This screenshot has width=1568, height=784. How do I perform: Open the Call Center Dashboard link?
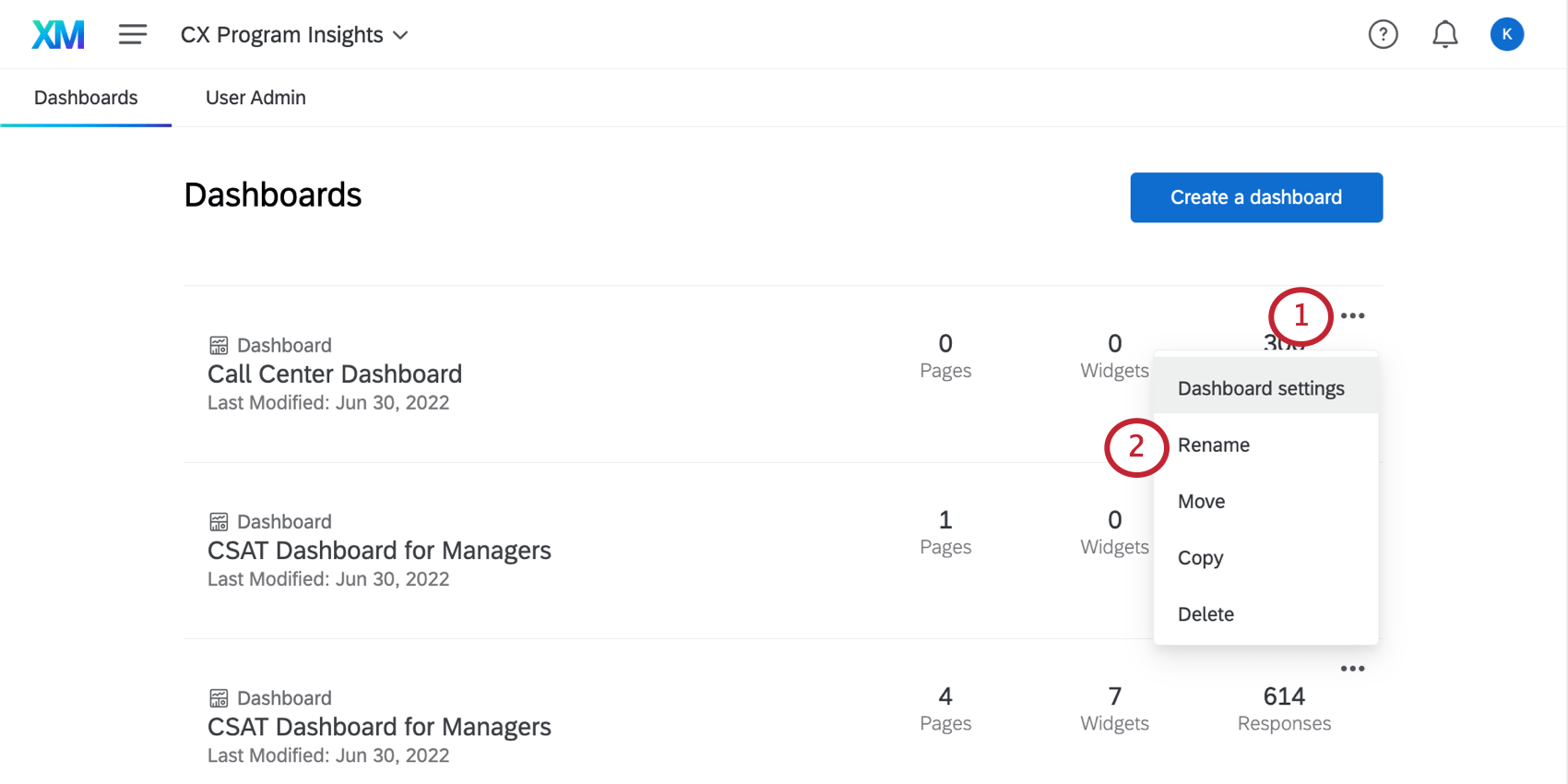335,374
